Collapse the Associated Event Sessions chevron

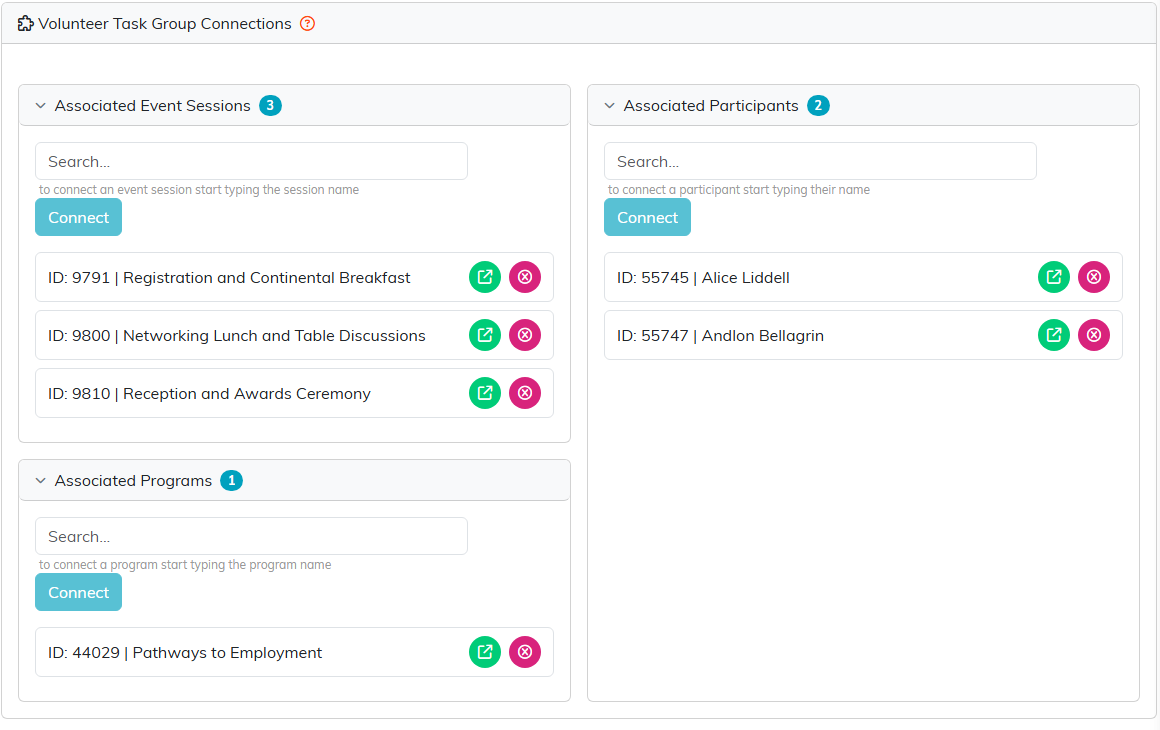[x=41, y=106]
